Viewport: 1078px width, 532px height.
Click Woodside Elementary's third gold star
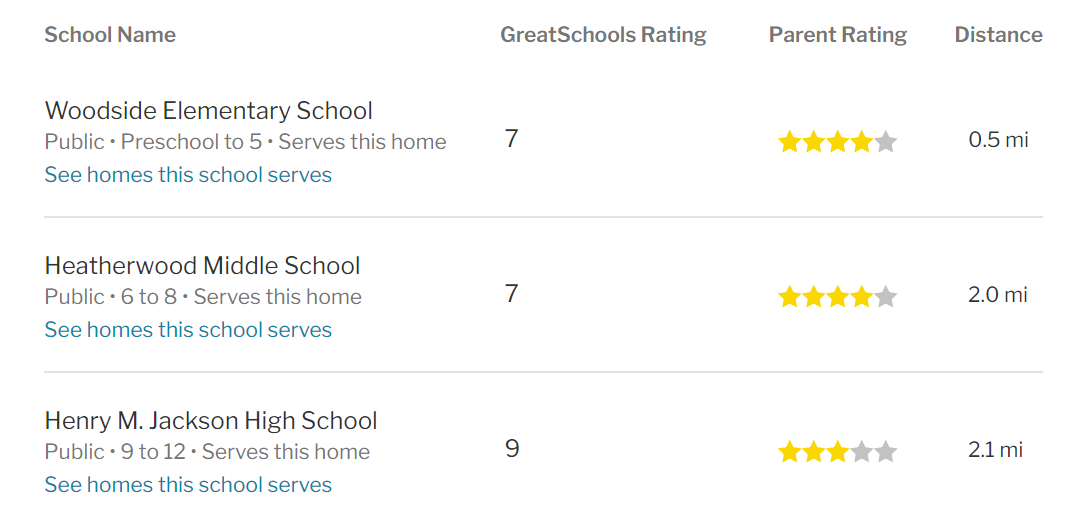click(838, 142)
